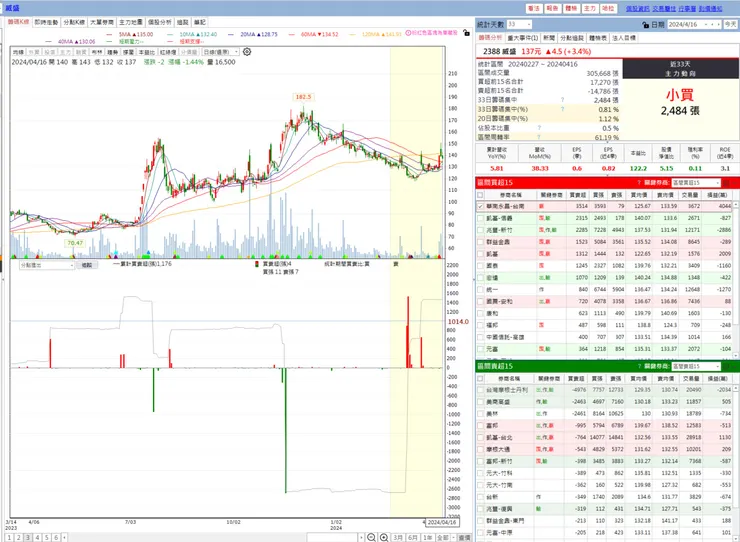Open the 個股分析 tab

pos(160,22)
